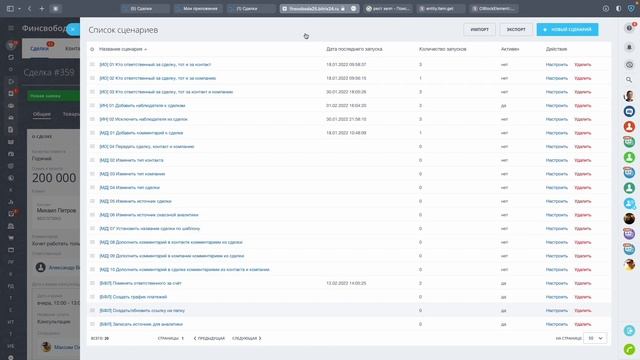Image resolution: width=640 pixels, height=360 pixels.
Task: Click the downloads icon in browser toolbar
Action: click(x=606, y=8)
